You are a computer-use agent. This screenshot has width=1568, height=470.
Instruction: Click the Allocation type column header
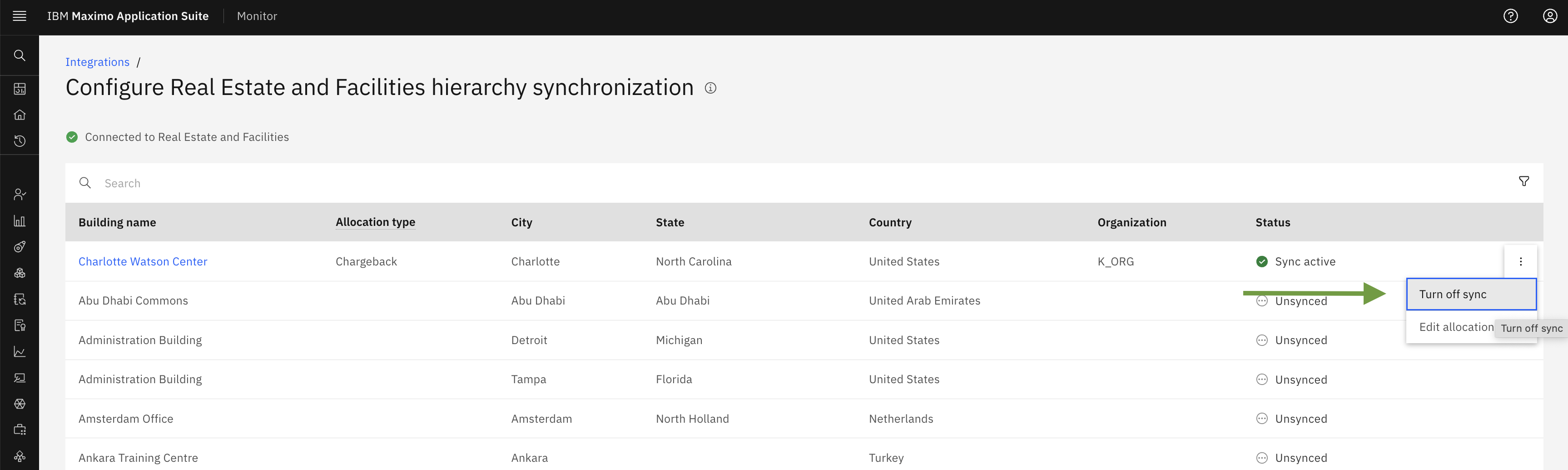376,223
